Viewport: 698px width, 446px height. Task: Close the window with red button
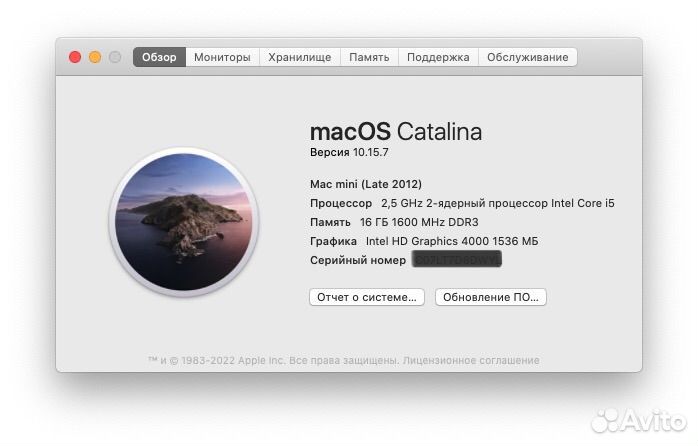[x=75, y=57]
